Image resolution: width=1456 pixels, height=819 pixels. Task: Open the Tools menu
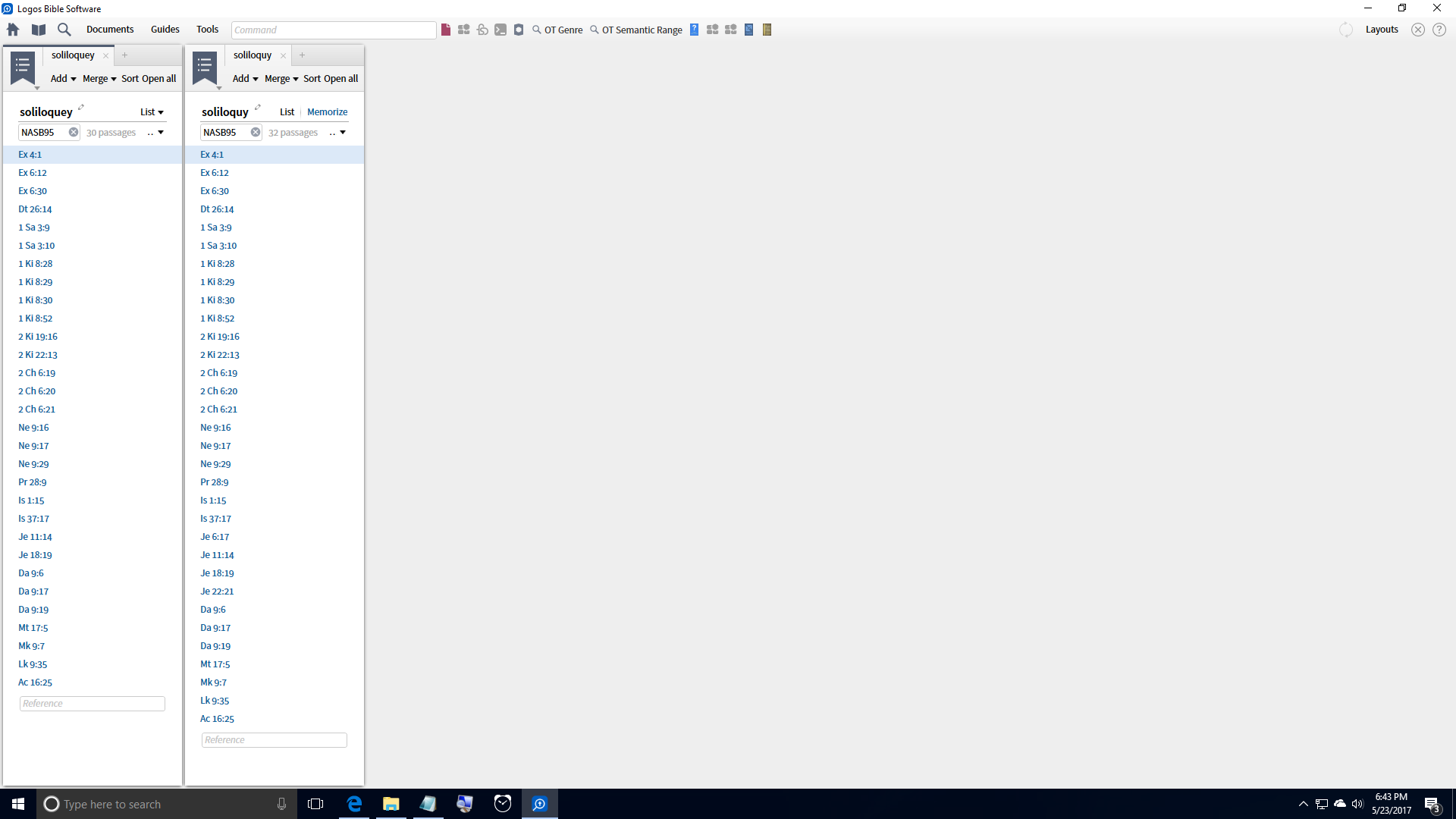pos(207,30)
